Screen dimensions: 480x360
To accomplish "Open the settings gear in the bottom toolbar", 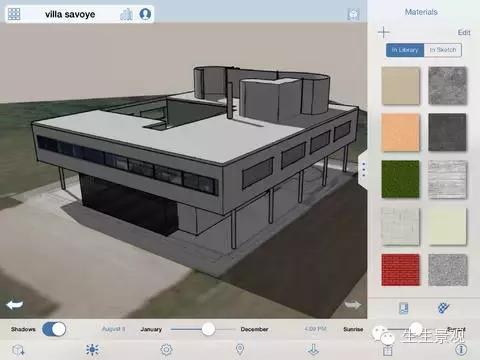I will click(166, 349).
